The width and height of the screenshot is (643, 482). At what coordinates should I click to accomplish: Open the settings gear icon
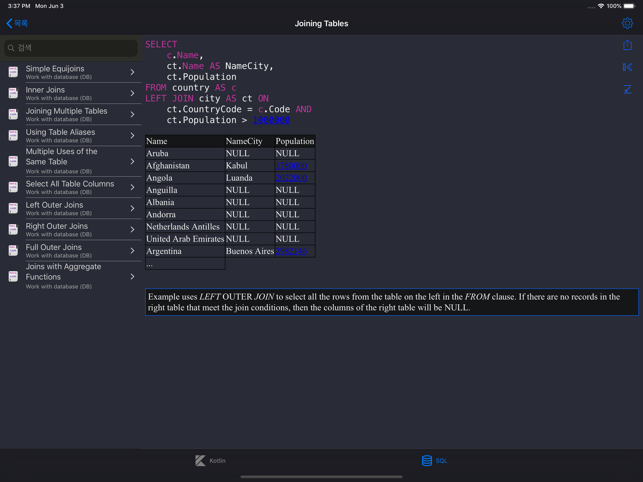pyautogui.click(x=627, y=23)
